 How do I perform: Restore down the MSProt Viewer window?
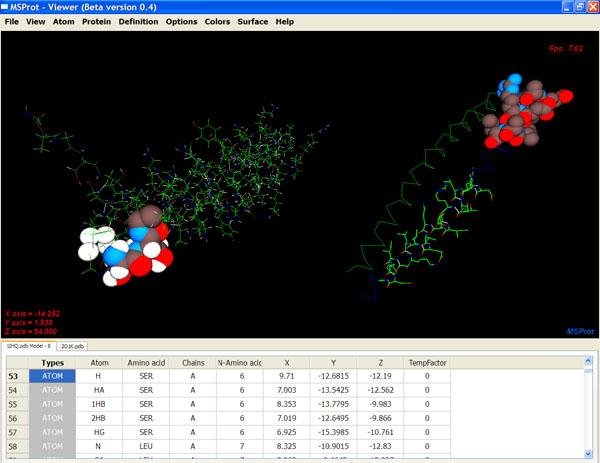(580, 7)
